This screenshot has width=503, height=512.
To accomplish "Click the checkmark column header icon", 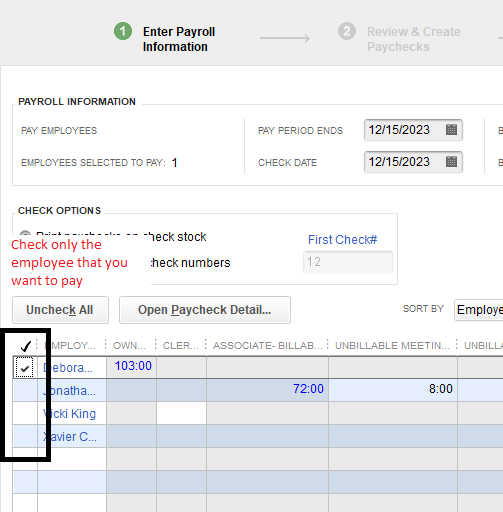I will click(26, 346).
